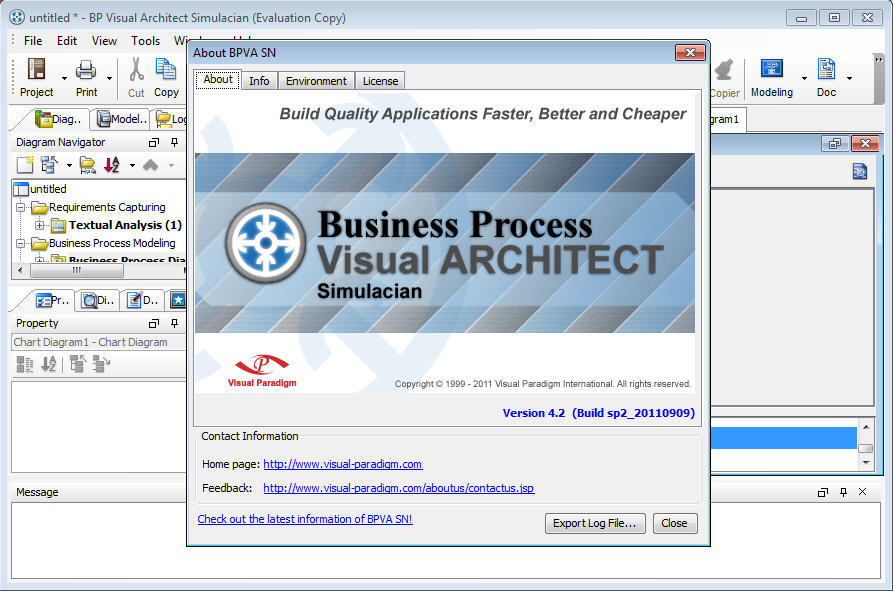The height and width of the screenshot is (591, 893).
Task: Open the visual-paradigm.com home page link
Action: pyautogui.click(x=343, y=464)
